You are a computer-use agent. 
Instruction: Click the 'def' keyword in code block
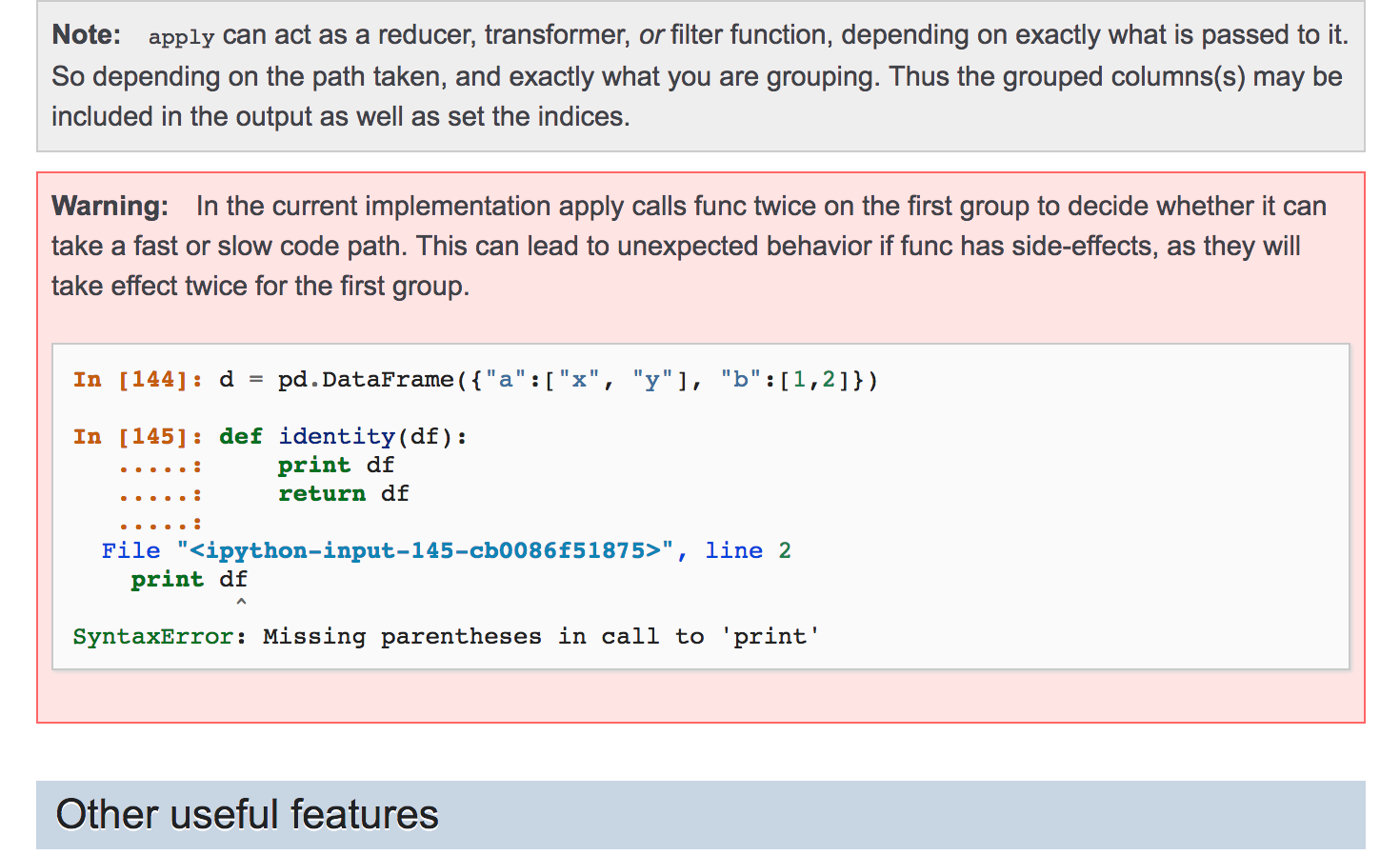[x=241, y=437]
